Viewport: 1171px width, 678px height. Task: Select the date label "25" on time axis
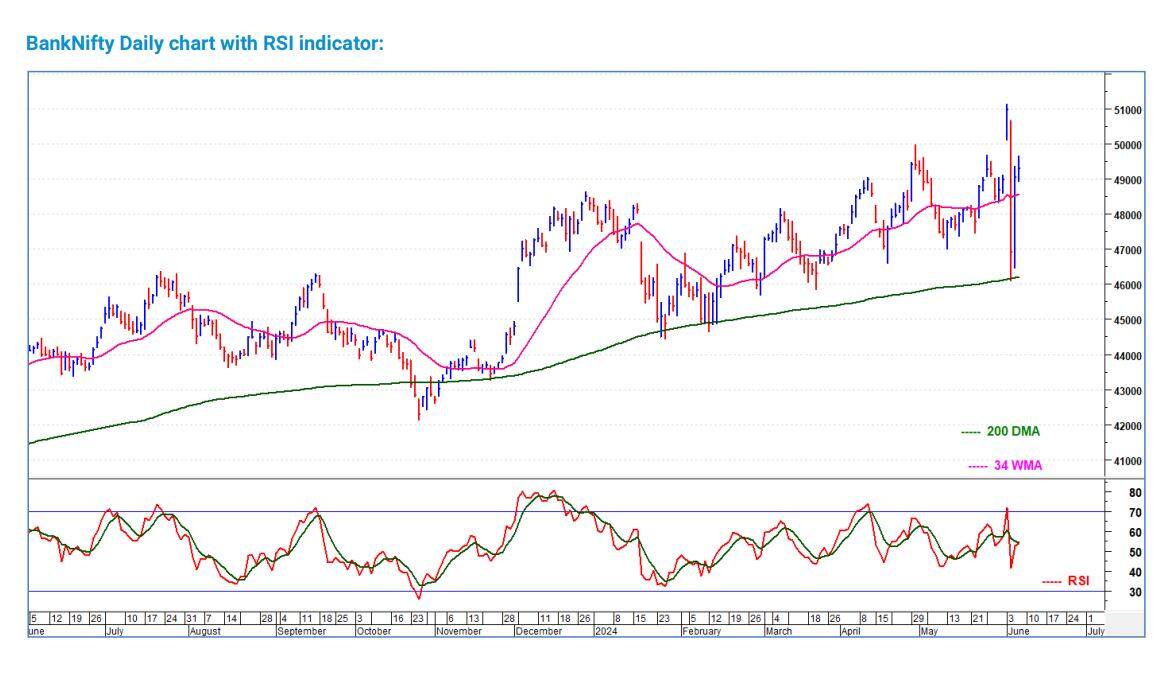[342, 619]
